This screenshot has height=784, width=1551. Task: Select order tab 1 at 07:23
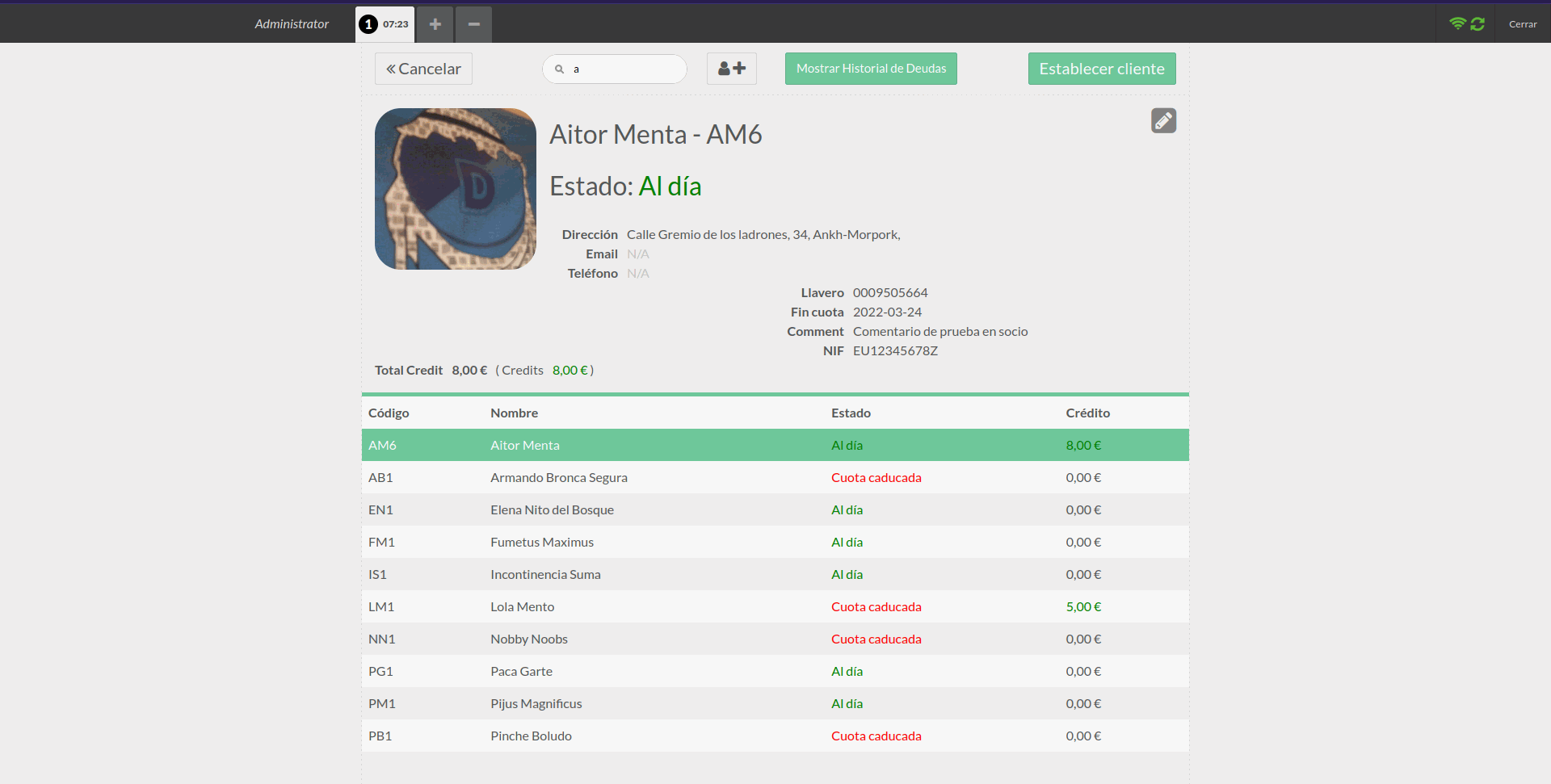point(385,24)
